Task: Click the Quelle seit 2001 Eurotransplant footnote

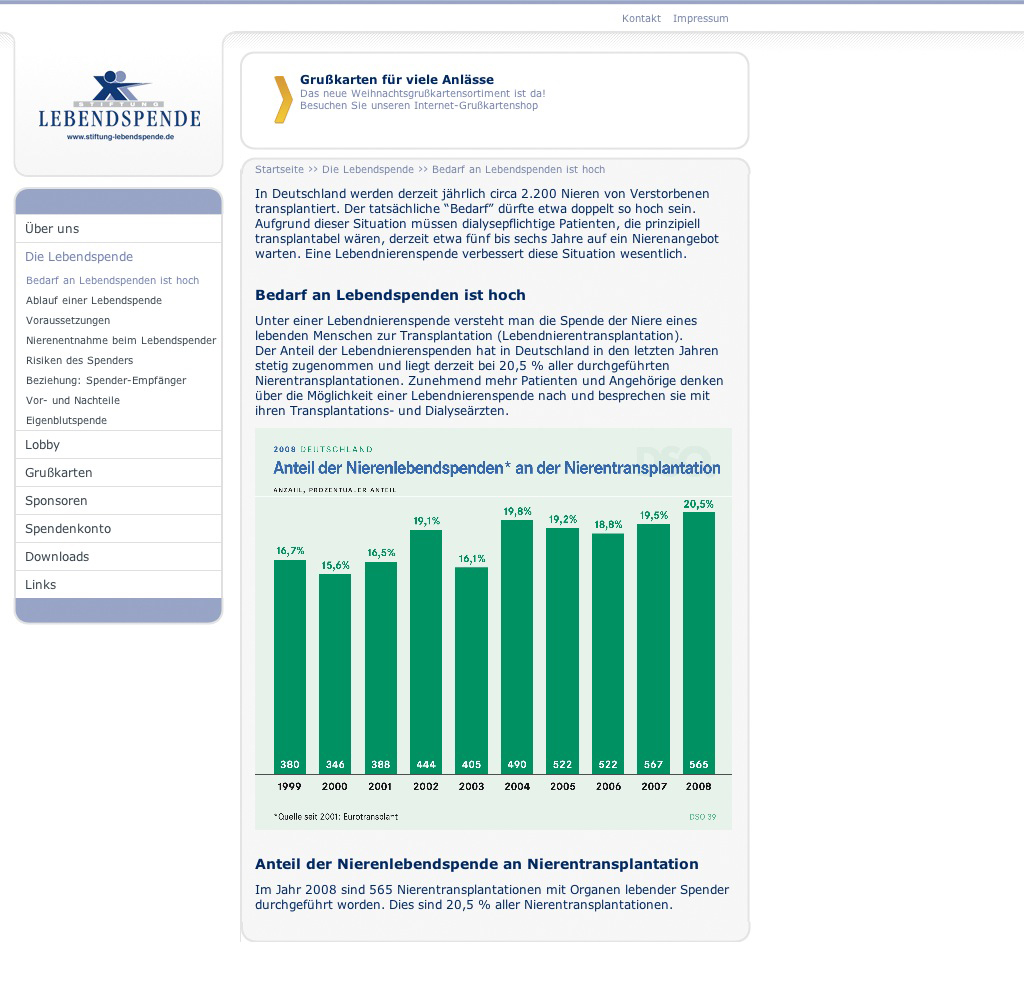Action: pyautogui.click(x=336, y=816)
